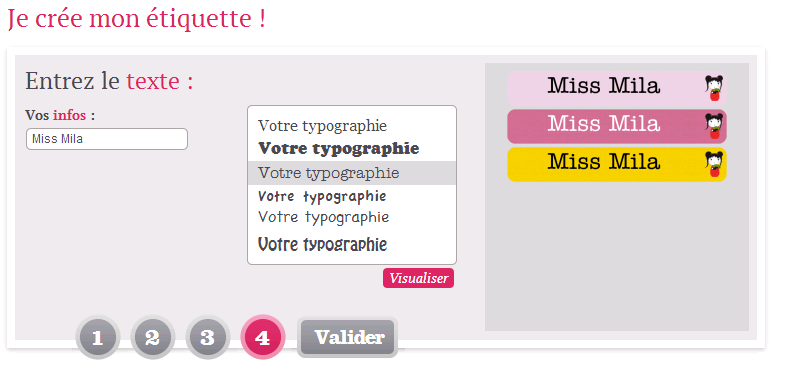Click the doll icon on pink label
This screenshot has height=370, width=787.
coord(714,88)
